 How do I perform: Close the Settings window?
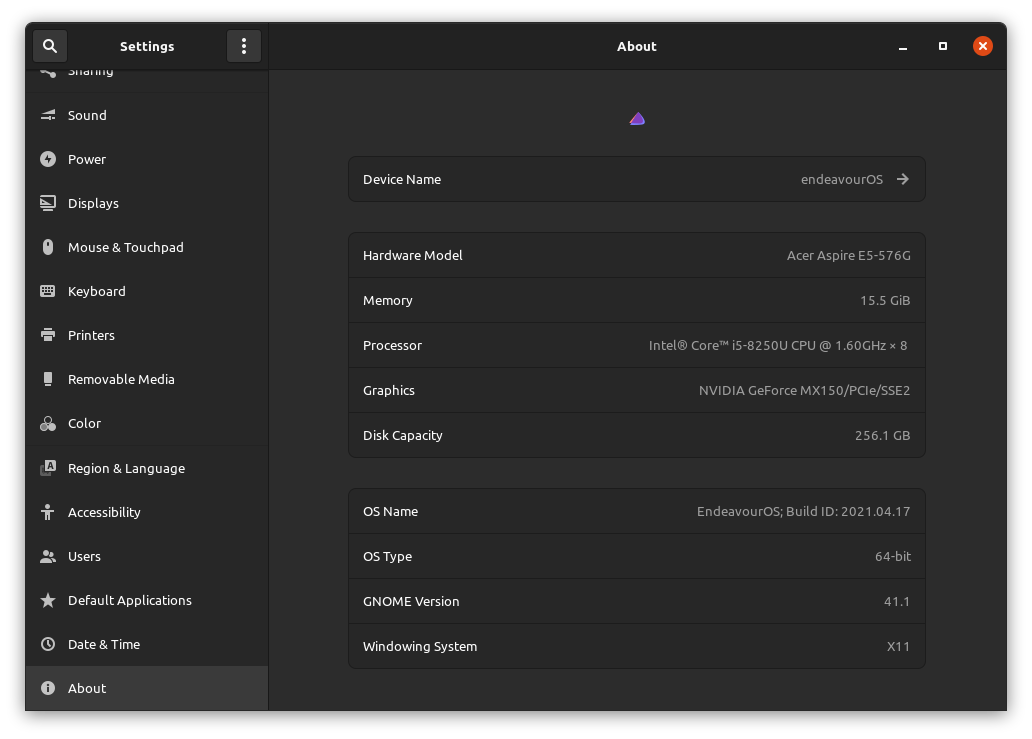pyautogui.click(x=983, y=46)
